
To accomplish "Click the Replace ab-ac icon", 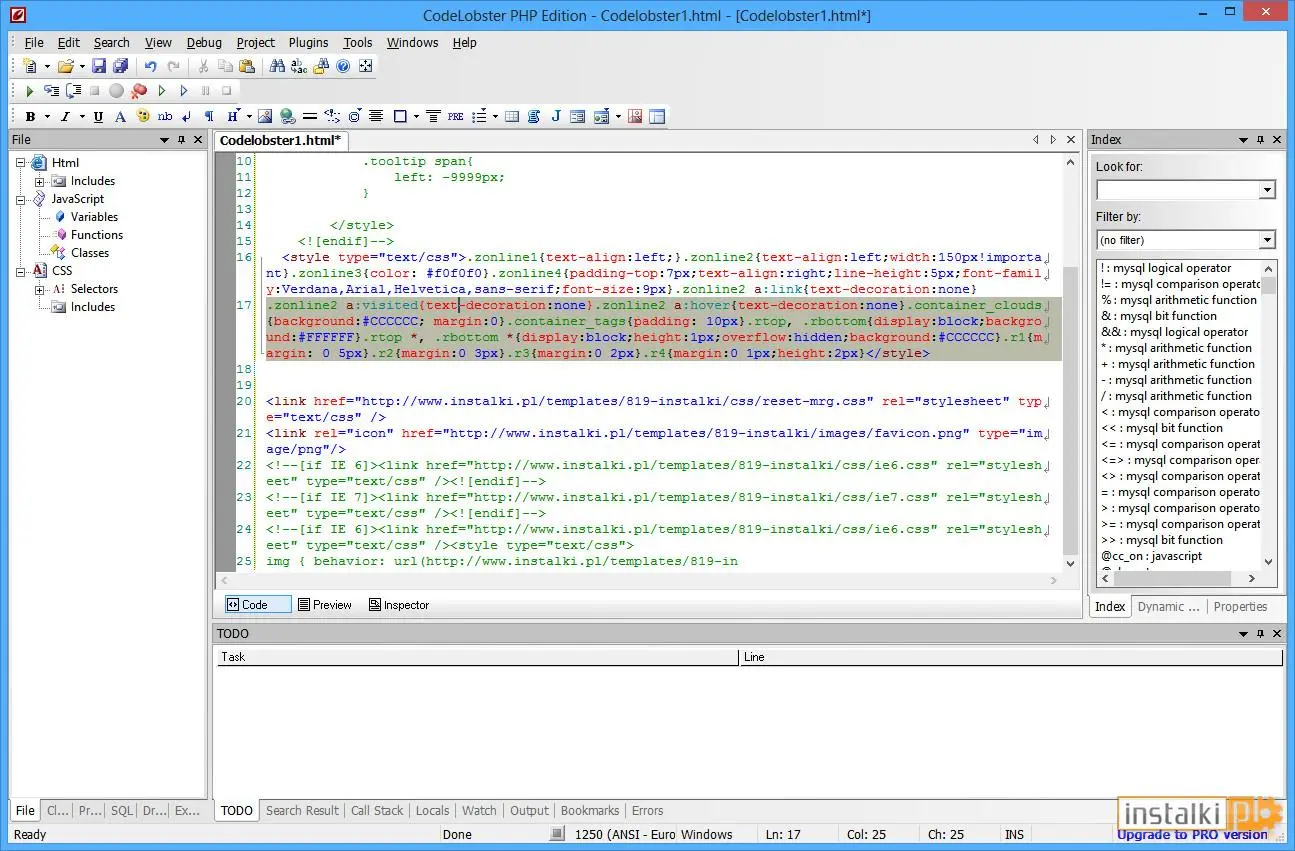I will pos(300,66).
